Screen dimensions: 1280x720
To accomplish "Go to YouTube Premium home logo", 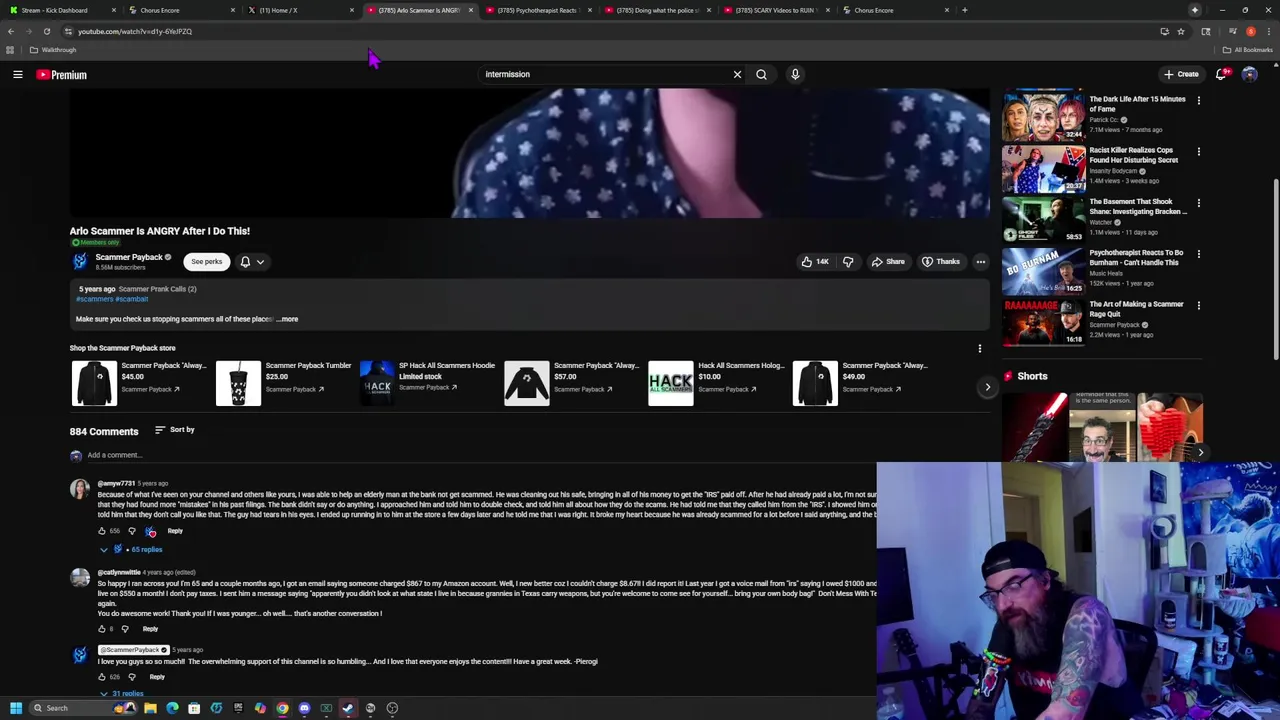I will (62, 75).
